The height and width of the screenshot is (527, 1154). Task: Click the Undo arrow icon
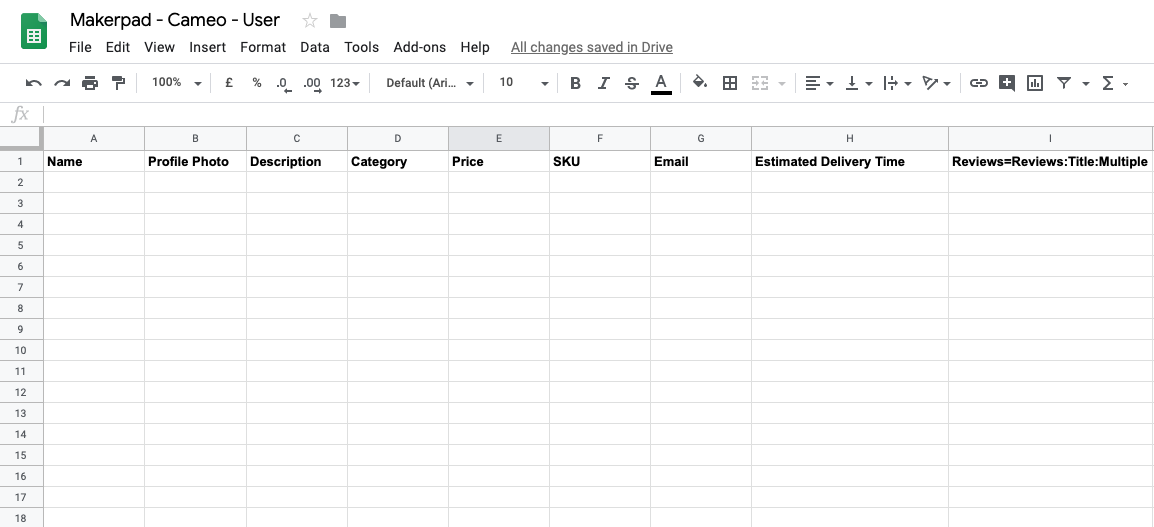(34, 83)
